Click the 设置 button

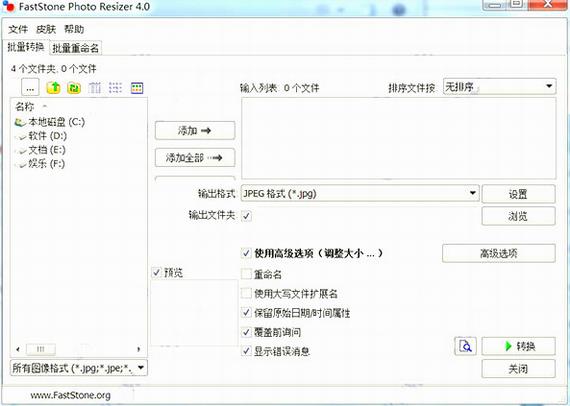coord(518,194)
